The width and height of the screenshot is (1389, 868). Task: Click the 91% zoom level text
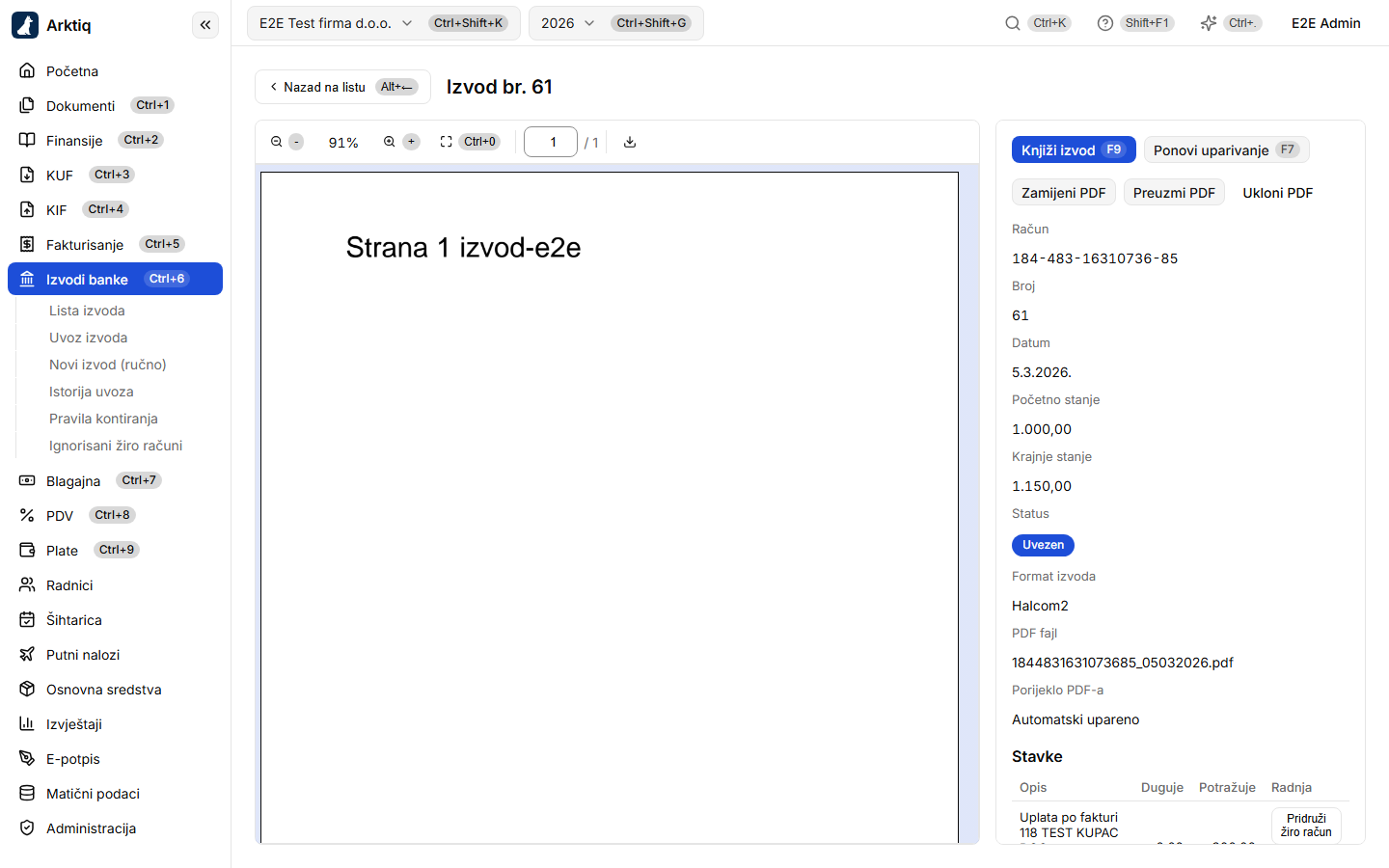click(x=343, y=143)
